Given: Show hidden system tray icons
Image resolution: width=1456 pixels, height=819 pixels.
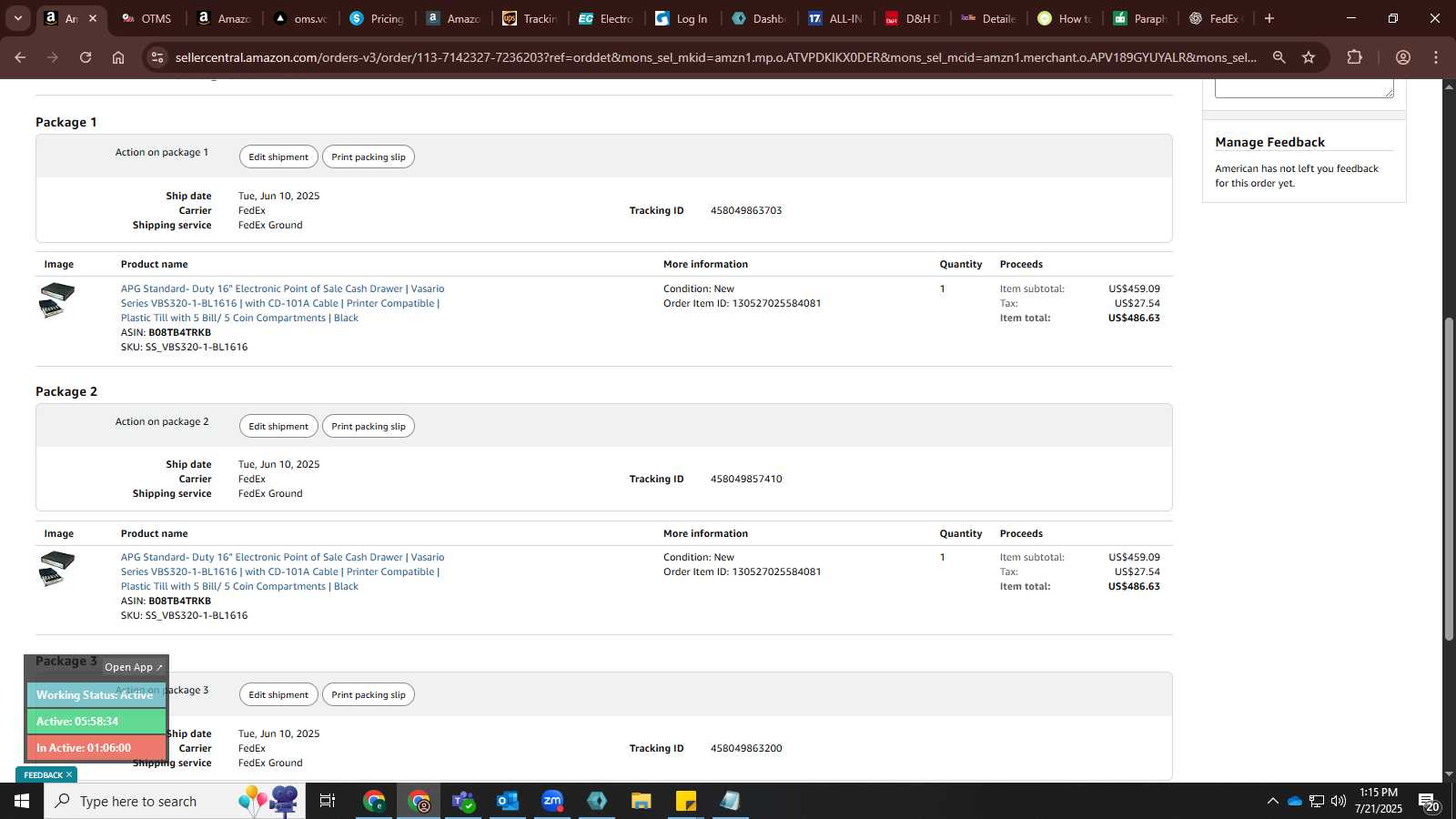Looking at the screenshot, I should pos(1272,801).
